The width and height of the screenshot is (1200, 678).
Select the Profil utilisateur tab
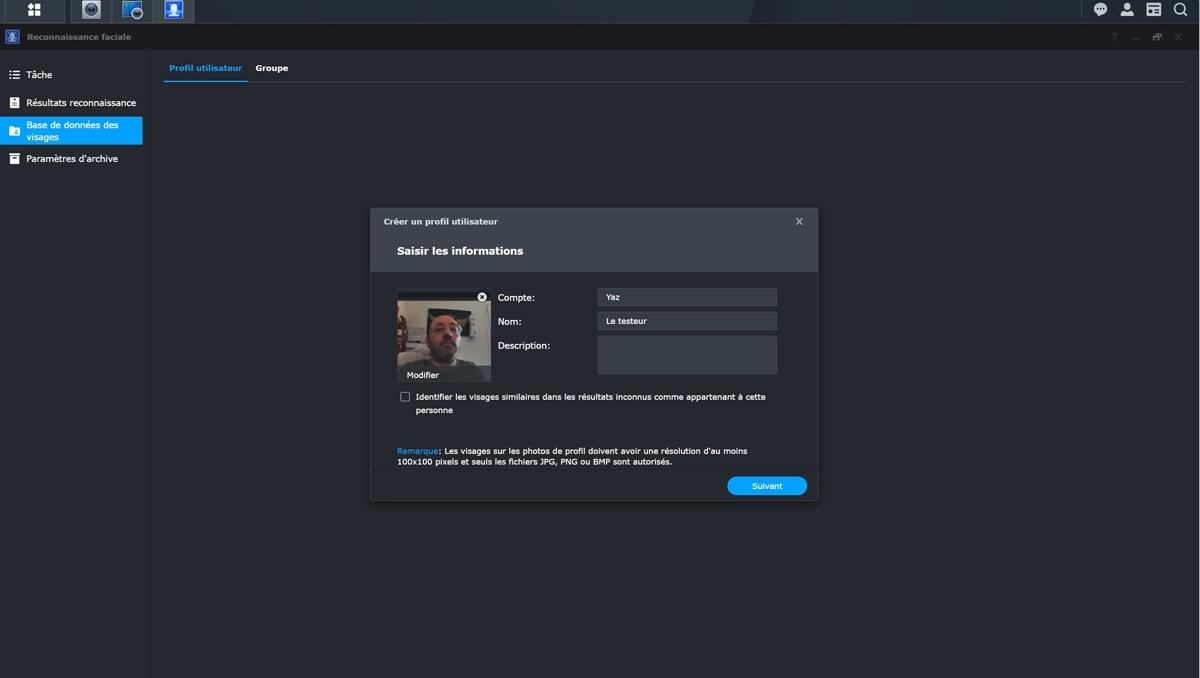tap(205, 68)
